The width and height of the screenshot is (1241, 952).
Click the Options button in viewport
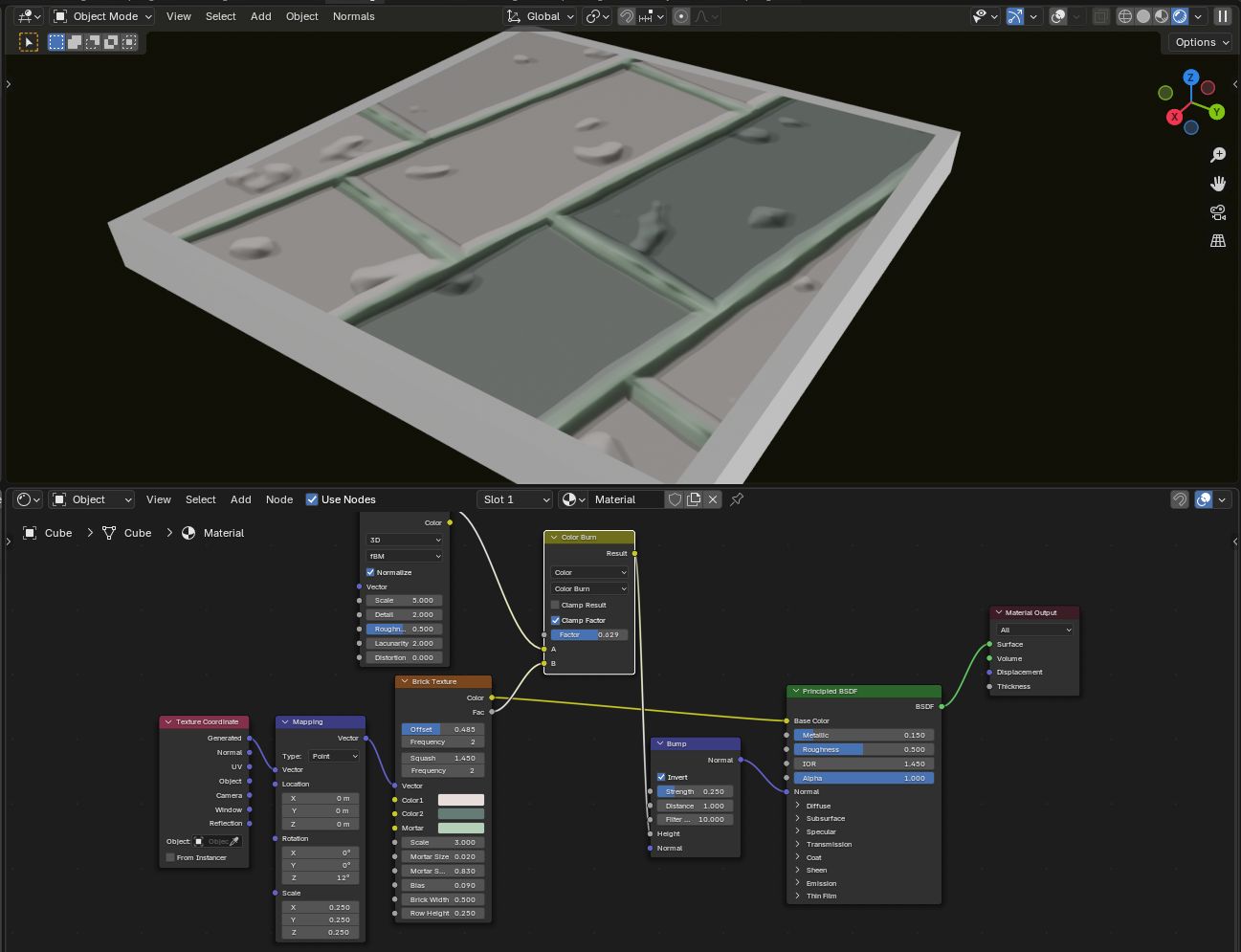click(1196, 42)
